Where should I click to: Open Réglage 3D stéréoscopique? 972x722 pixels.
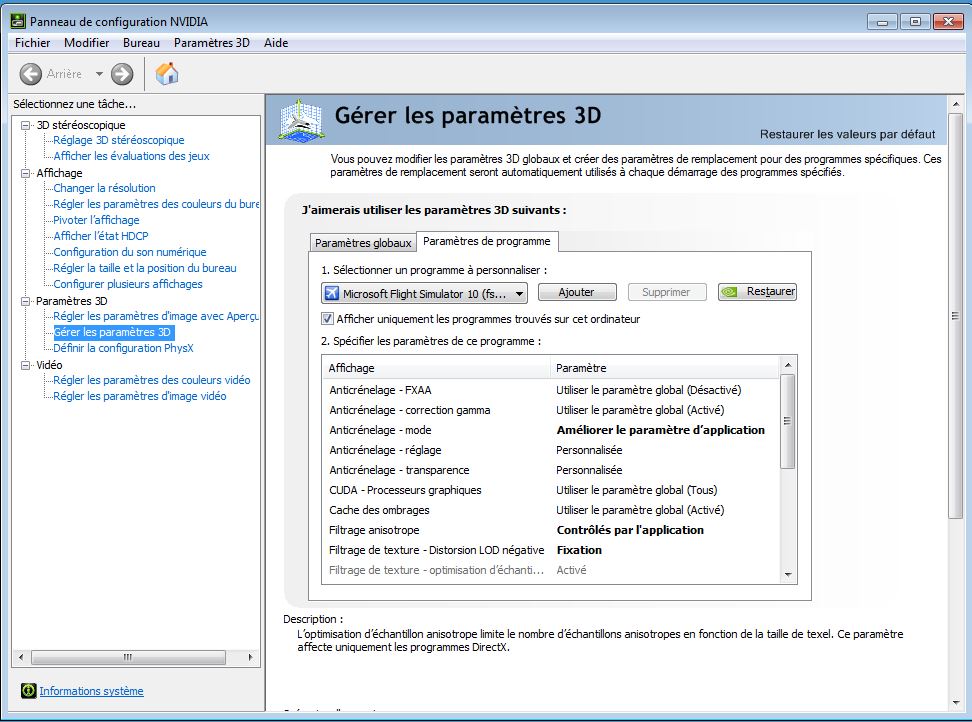pyautogui.click(x=118, y=140)
